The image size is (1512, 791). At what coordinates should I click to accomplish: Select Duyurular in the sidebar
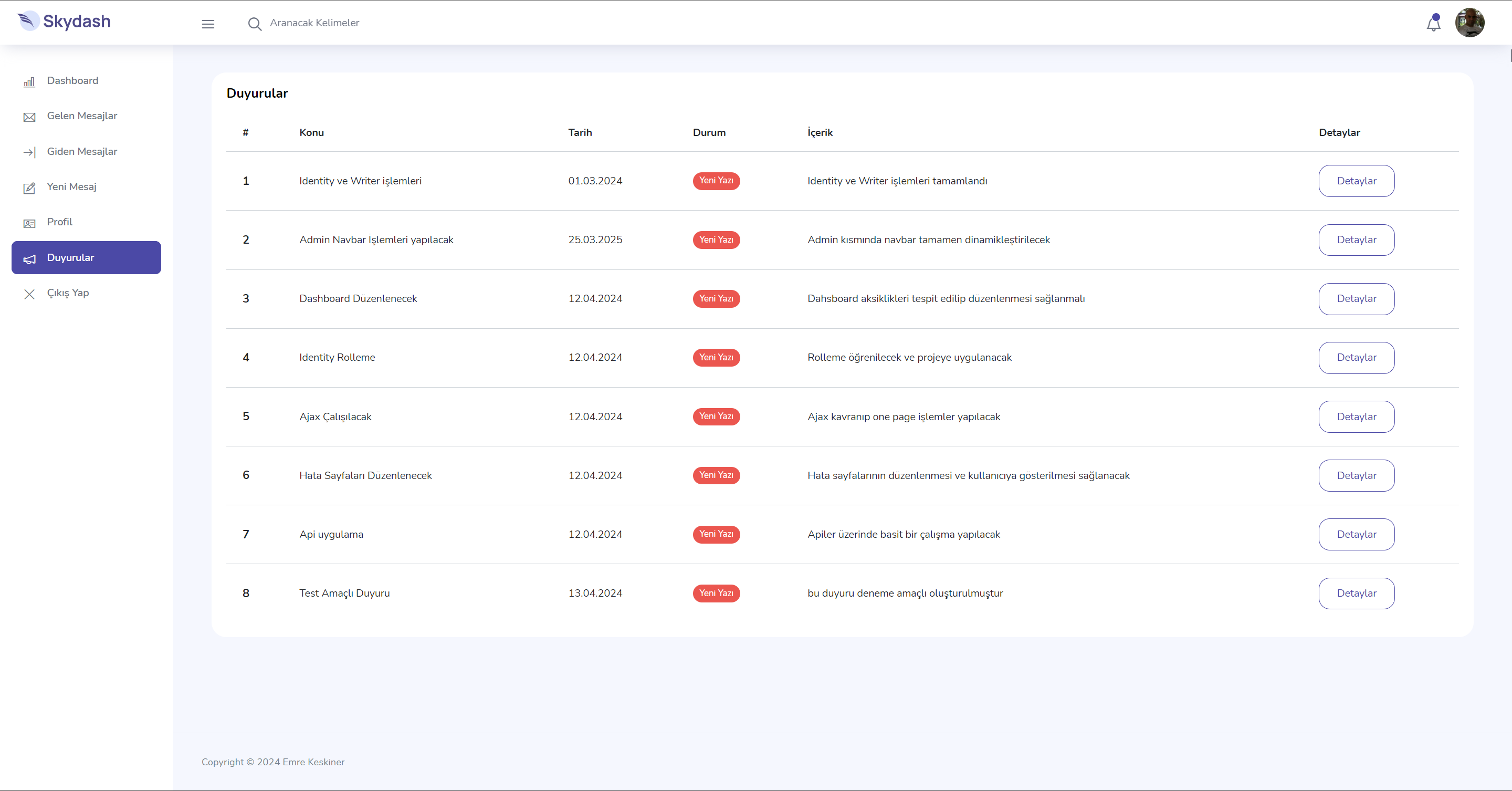tap(86, 257)
